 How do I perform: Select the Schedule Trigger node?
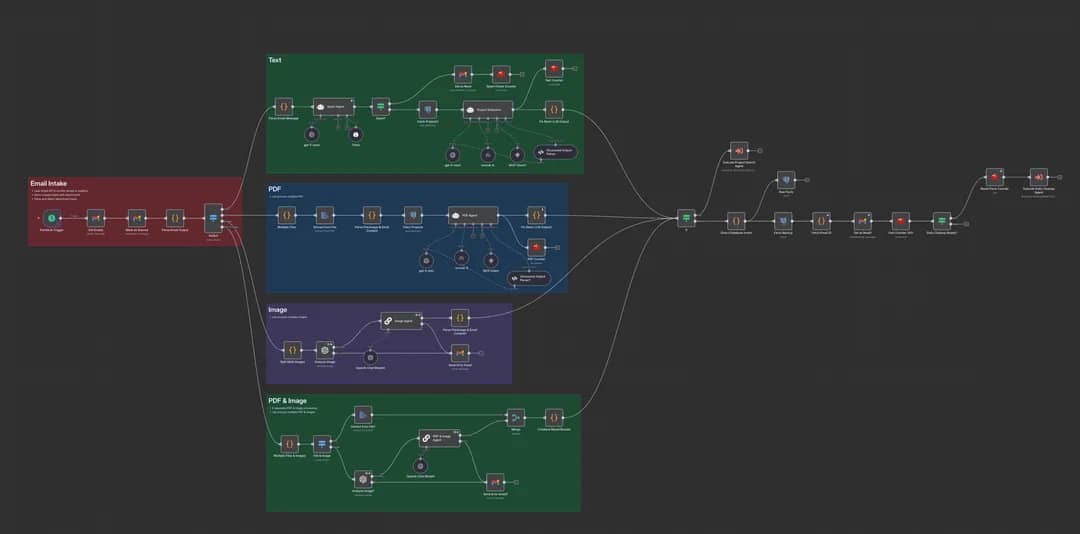click(51, 218)
